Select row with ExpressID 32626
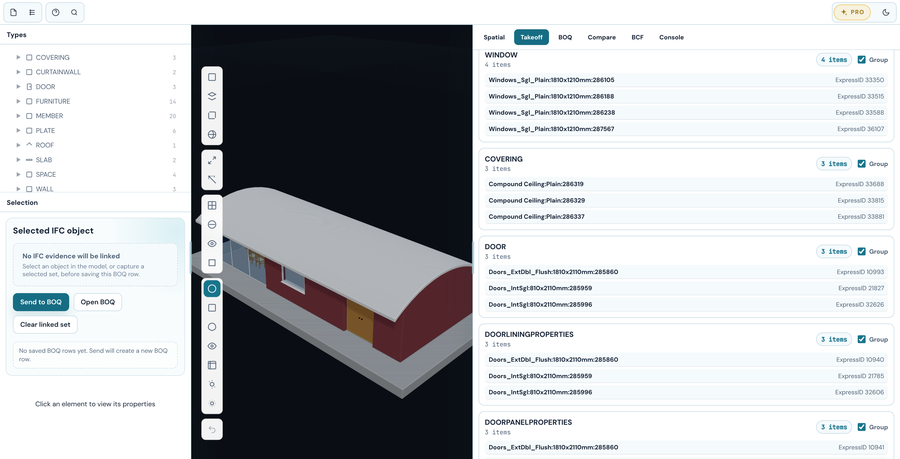Screen dimensions: 900x459 (x=686, y=305)
